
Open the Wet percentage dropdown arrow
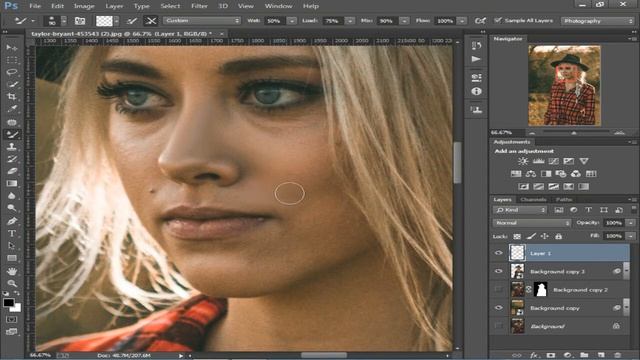pyautogui.click(x=292, y=21)
